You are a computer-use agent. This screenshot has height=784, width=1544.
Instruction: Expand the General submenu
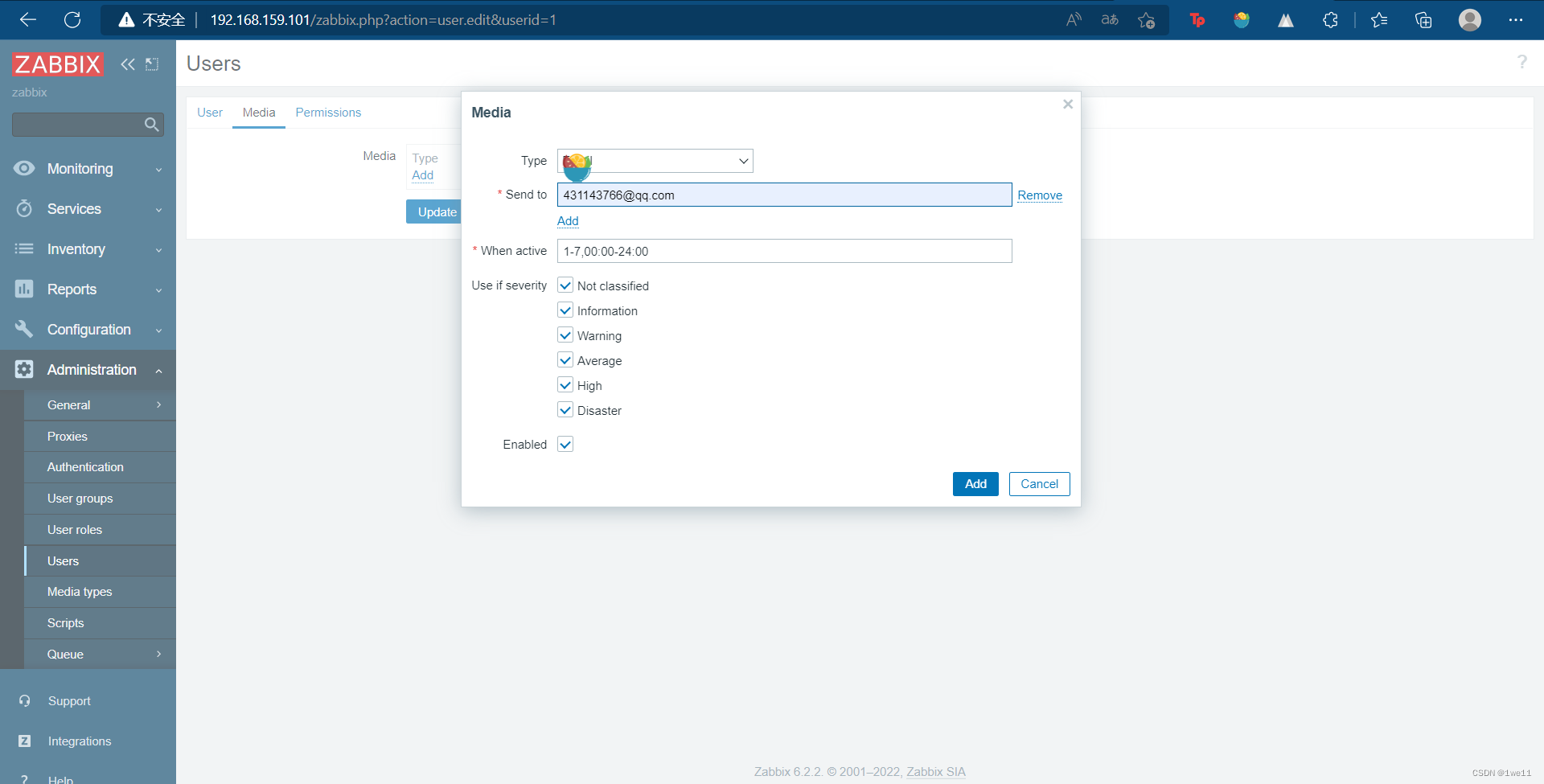coord(100,405)
